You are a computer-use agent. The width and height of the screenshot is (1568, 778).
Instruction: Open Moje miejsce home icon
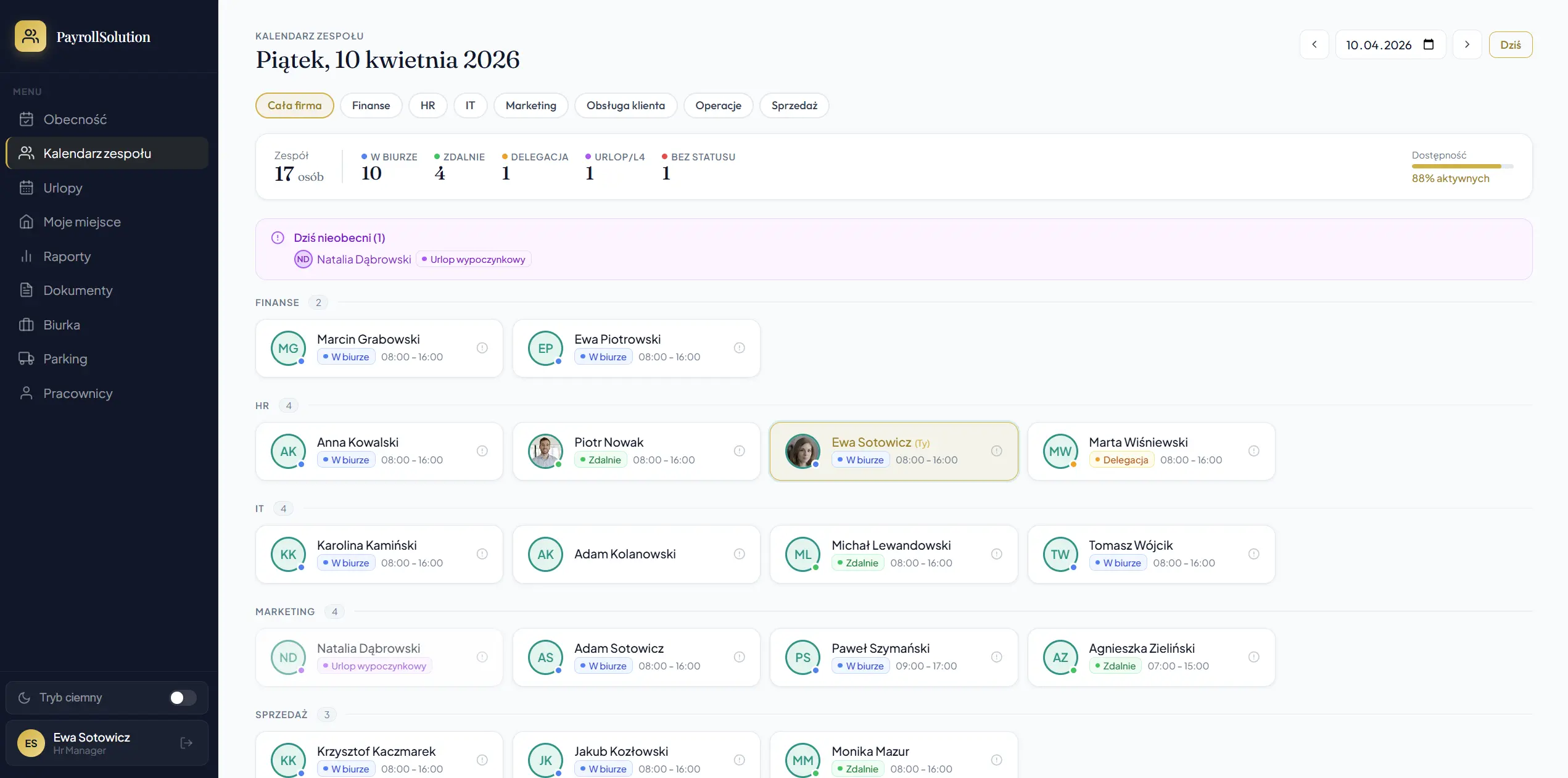26,221
